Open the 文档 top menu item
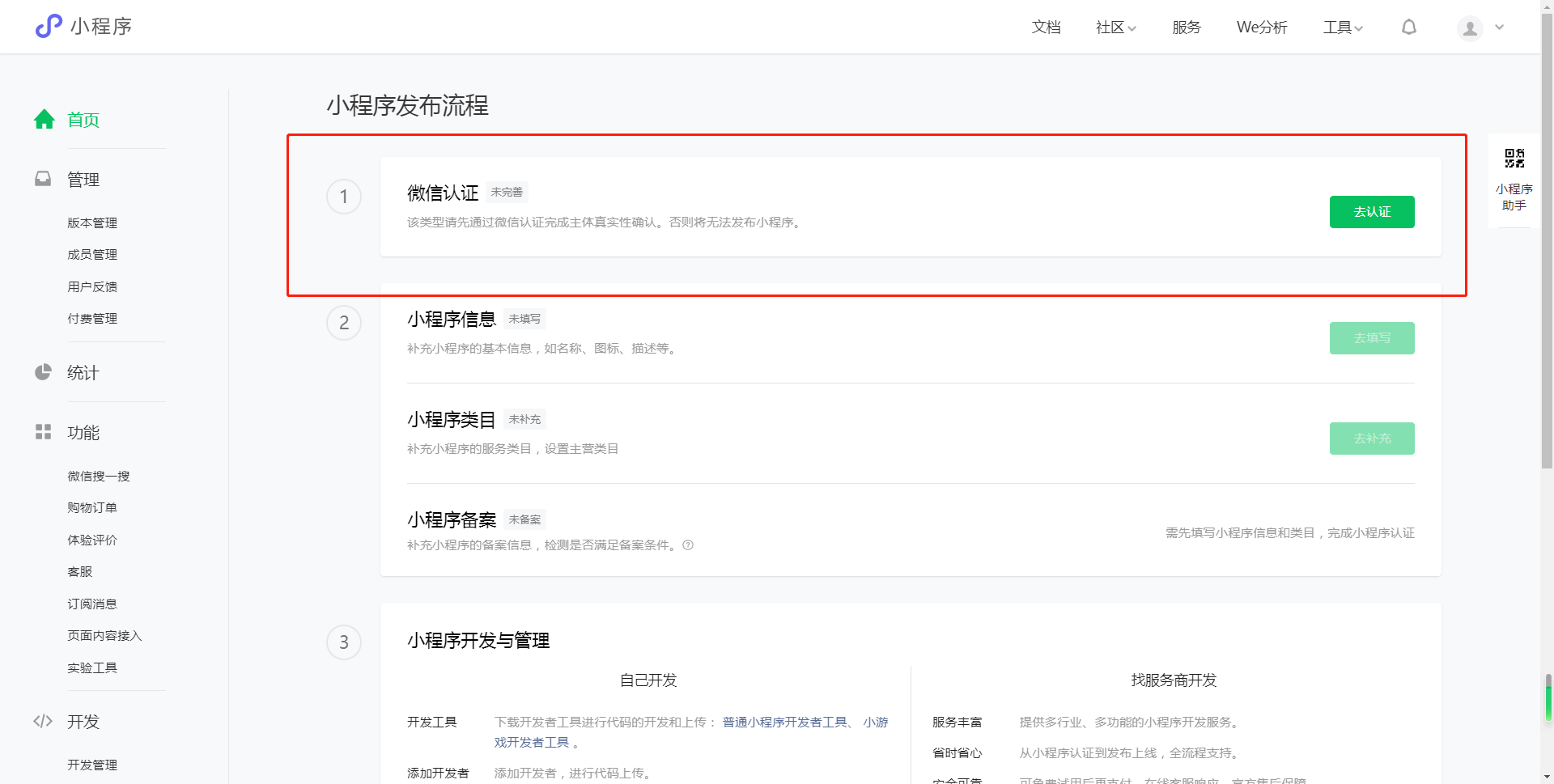The width and height of the screenshot is (1554, 784). [x=1046, y=28]
